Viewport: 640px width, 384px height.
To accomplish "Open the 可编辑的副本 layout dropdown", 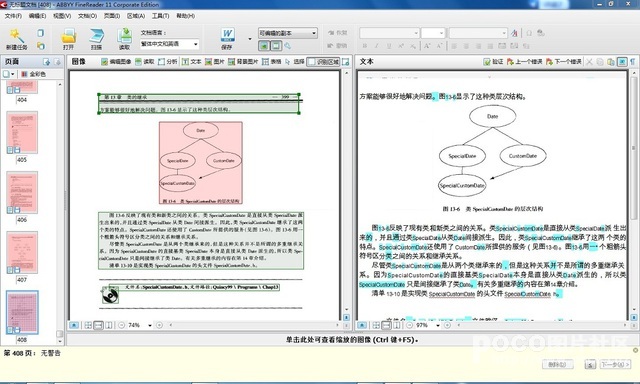I will [288, 33].
